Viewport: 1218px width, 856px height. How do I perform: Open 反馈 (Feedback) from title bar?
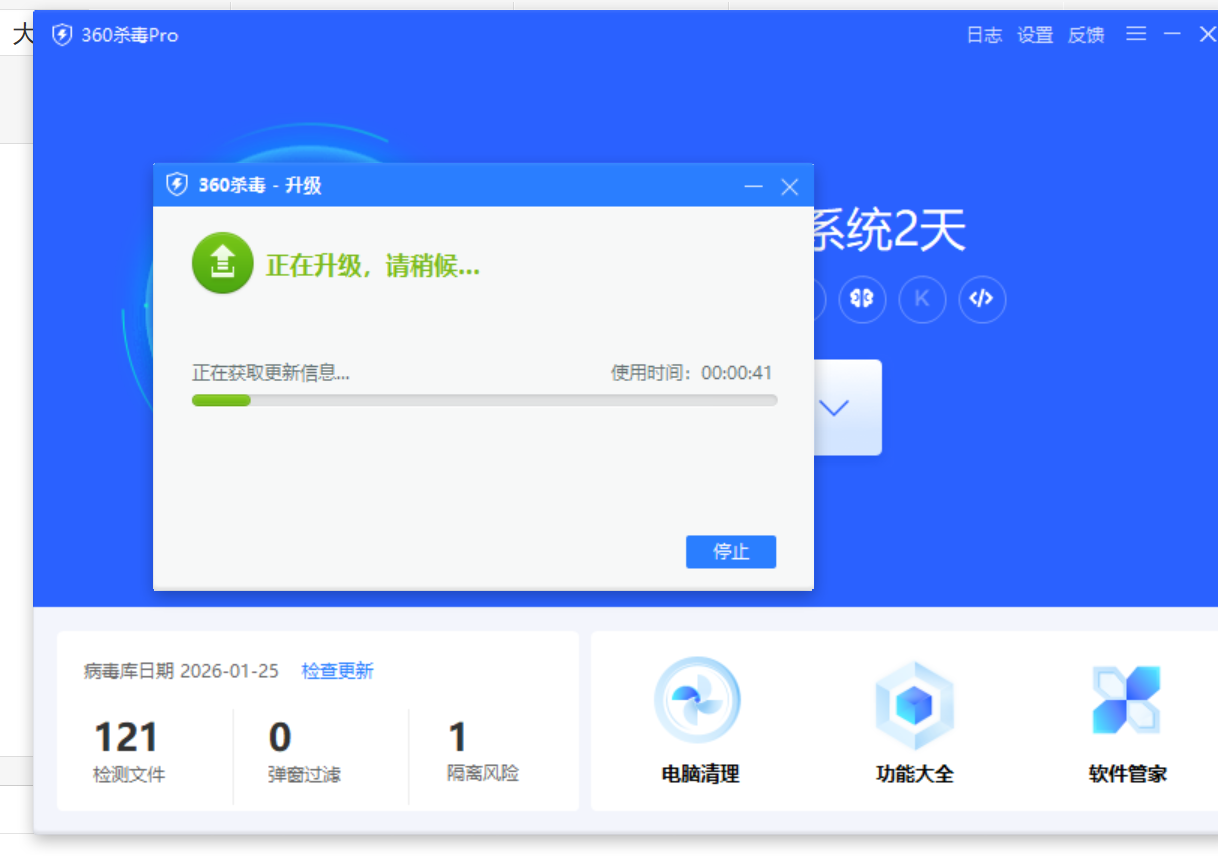click(x=1086, y=34)
